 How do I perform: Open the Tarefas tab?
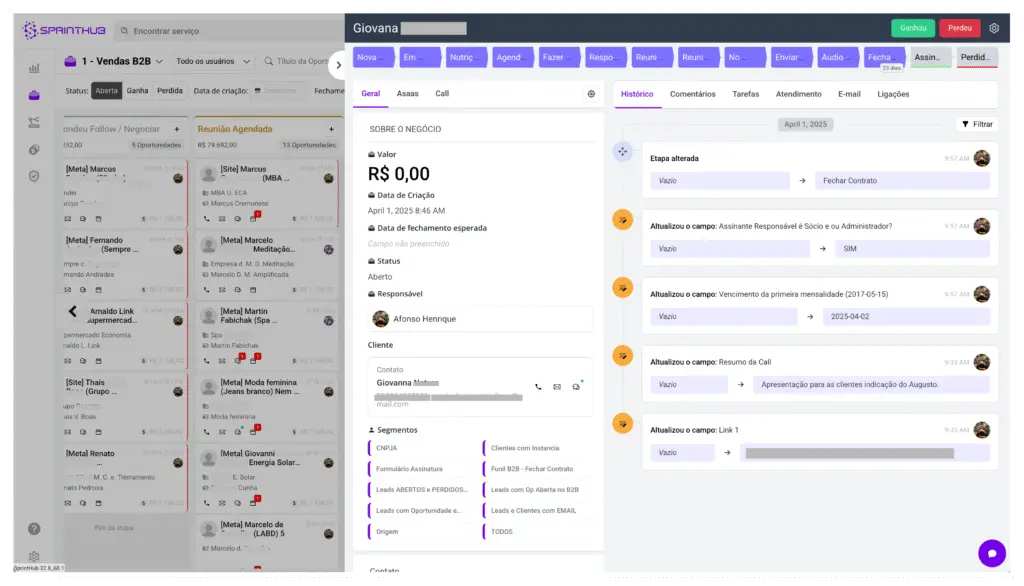pos(745,94)
